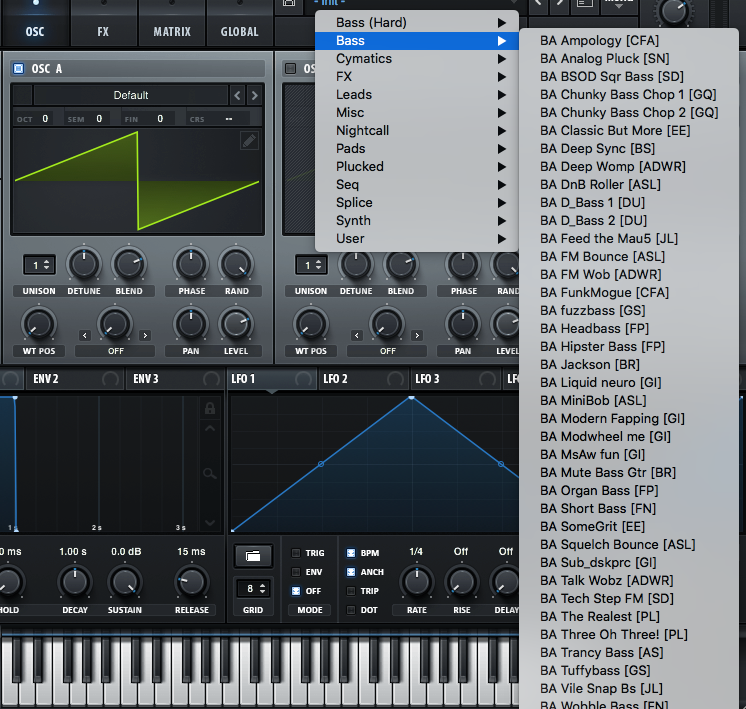746x709 pixels.
Task: Enable the OSC A power toggle
Action: pos(19,69)
